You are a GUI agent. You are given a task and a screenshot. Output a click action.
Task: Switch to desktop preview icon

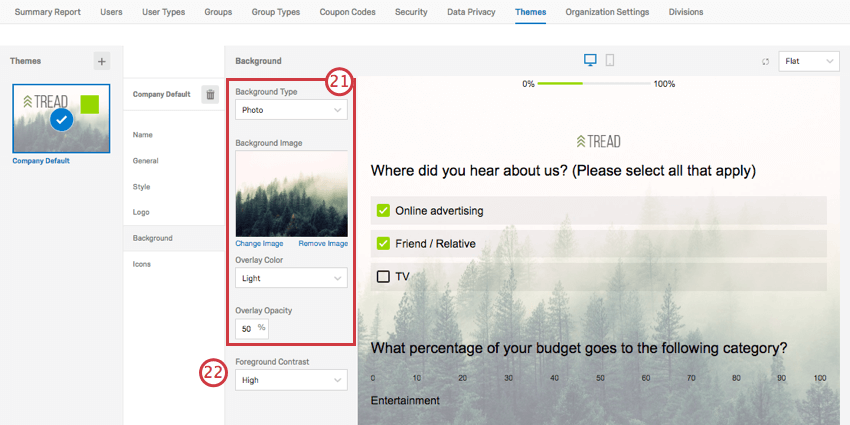590,60
